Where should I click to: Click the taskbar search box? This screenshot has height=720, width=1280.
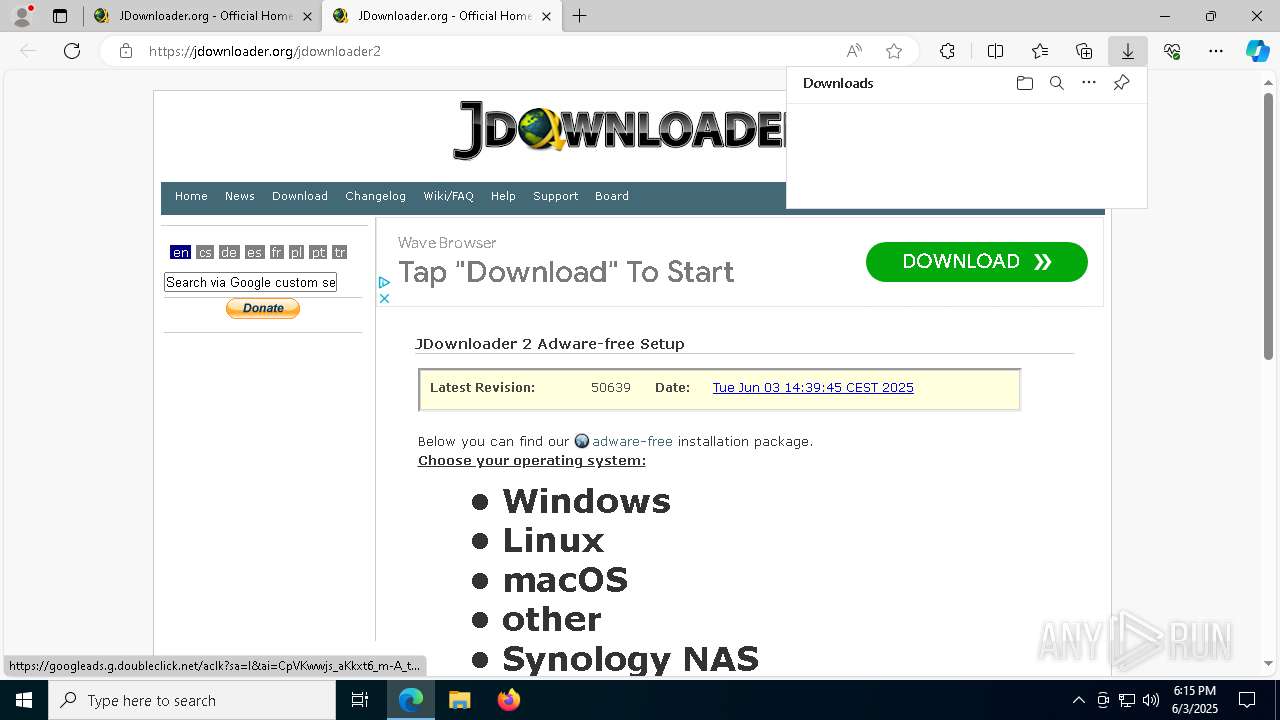192,700
